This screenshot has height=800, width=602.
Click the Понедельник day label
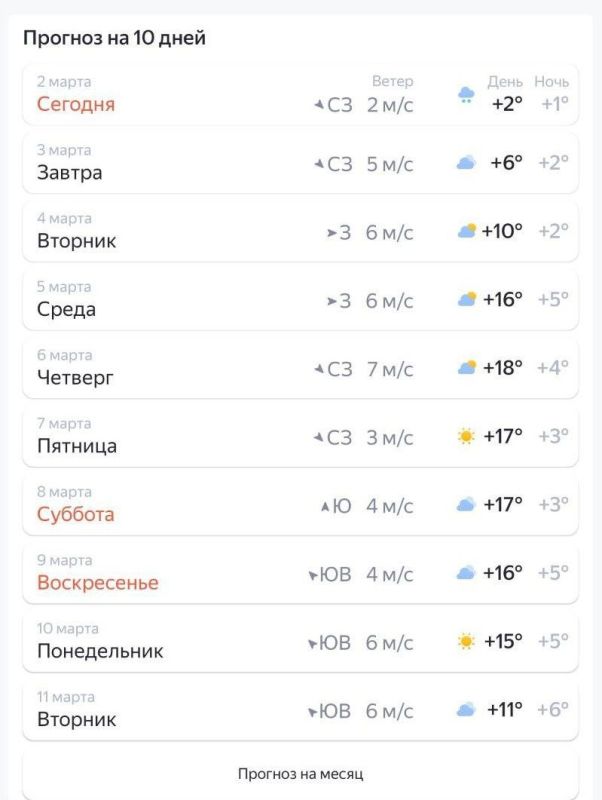[x=100, y=652]
